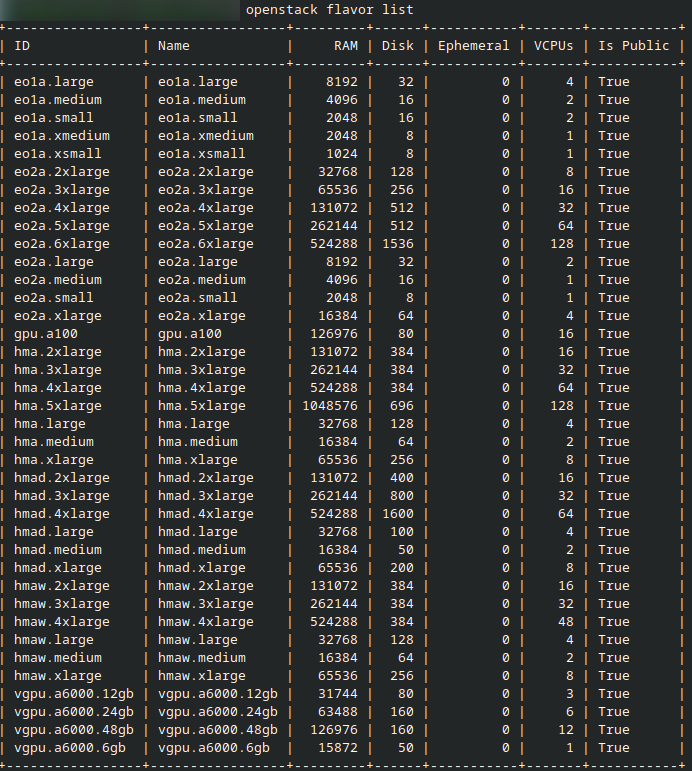Select ID cell 'eo2a.2xlarge'
Screen dimensions: 692x771
coord(61,172)
